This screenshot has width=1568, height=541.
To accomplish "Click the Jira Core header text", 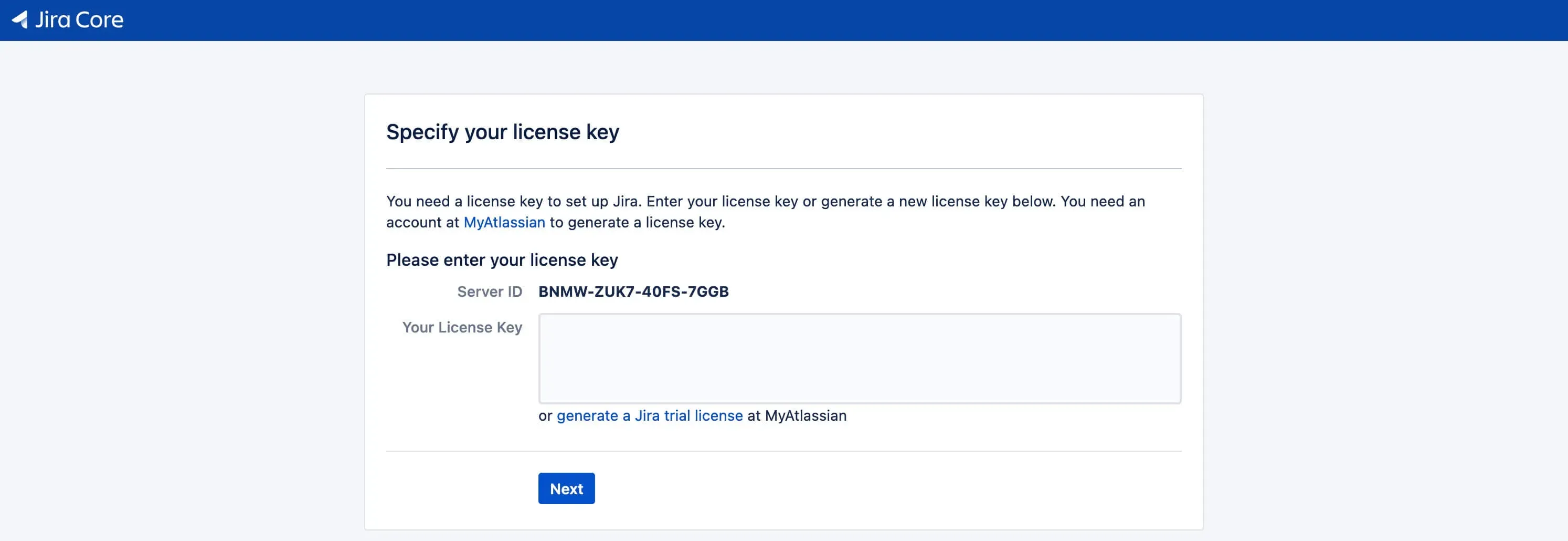I will pyautogui.click(x=79, y=19).
